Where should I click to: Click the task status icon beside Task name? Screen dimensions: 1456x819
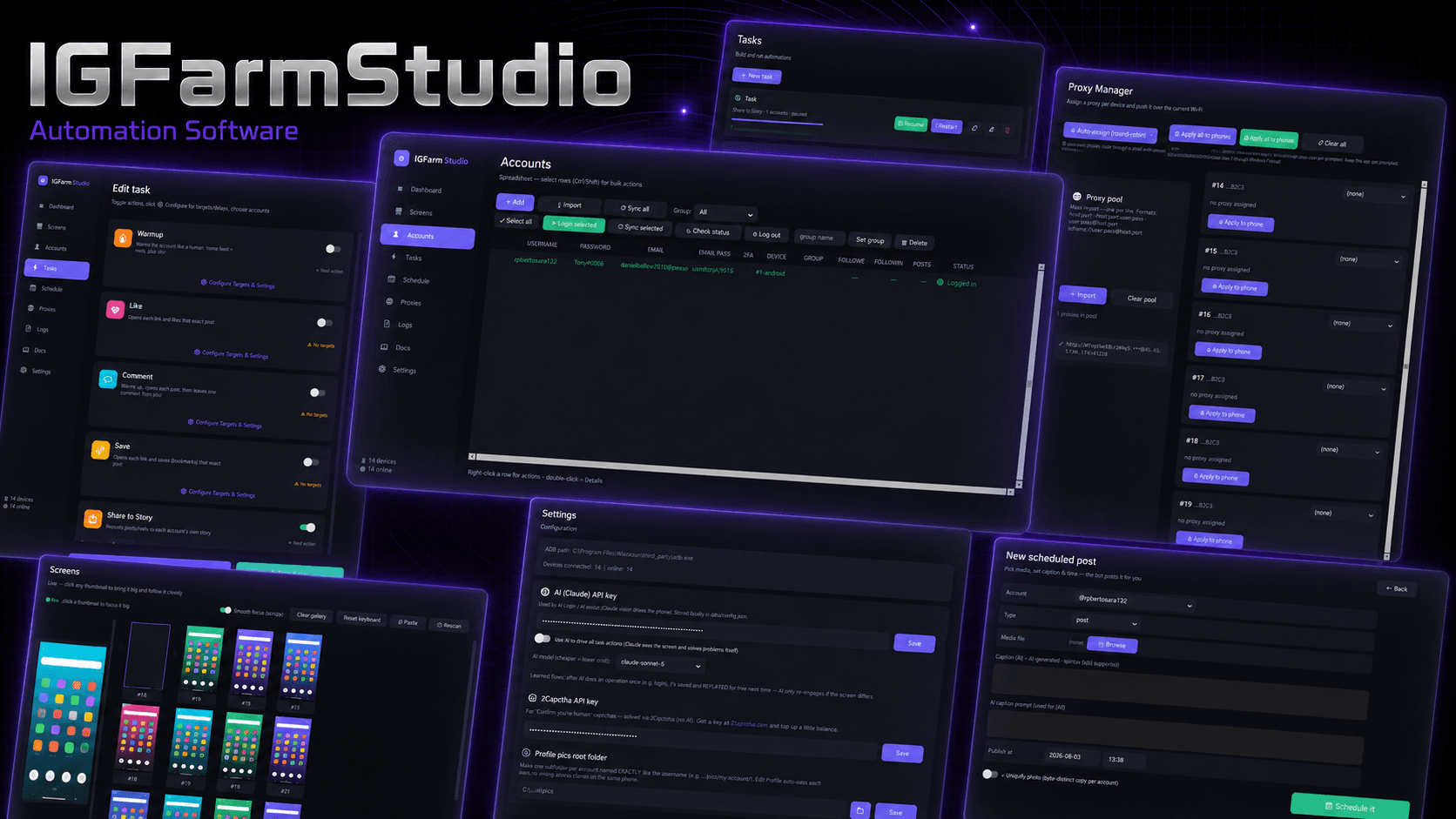point(738,98)
